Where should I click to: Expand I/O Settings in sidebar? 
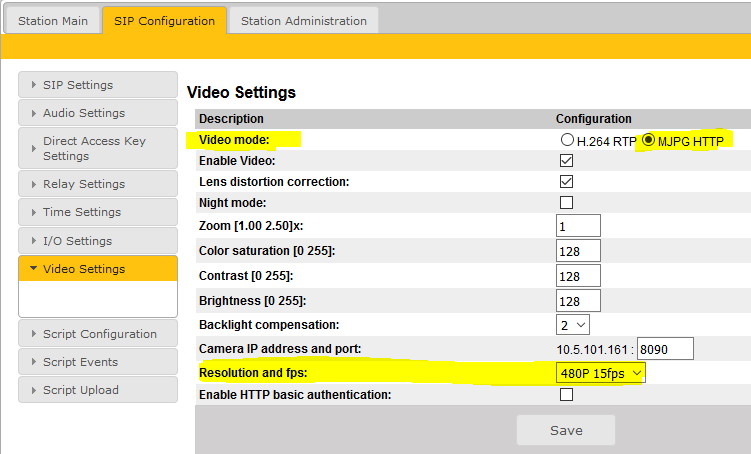coord(97,241)
